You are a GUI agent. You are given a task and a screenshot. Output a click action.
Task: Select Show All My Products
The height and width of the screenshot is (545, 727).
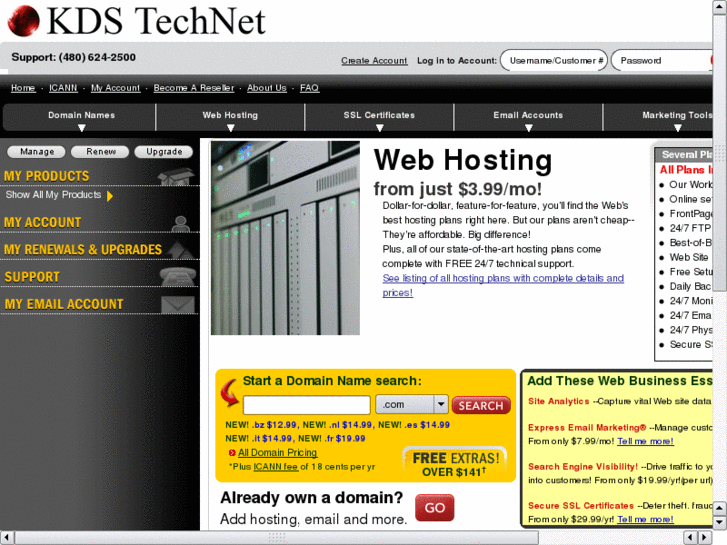point(53,195)
